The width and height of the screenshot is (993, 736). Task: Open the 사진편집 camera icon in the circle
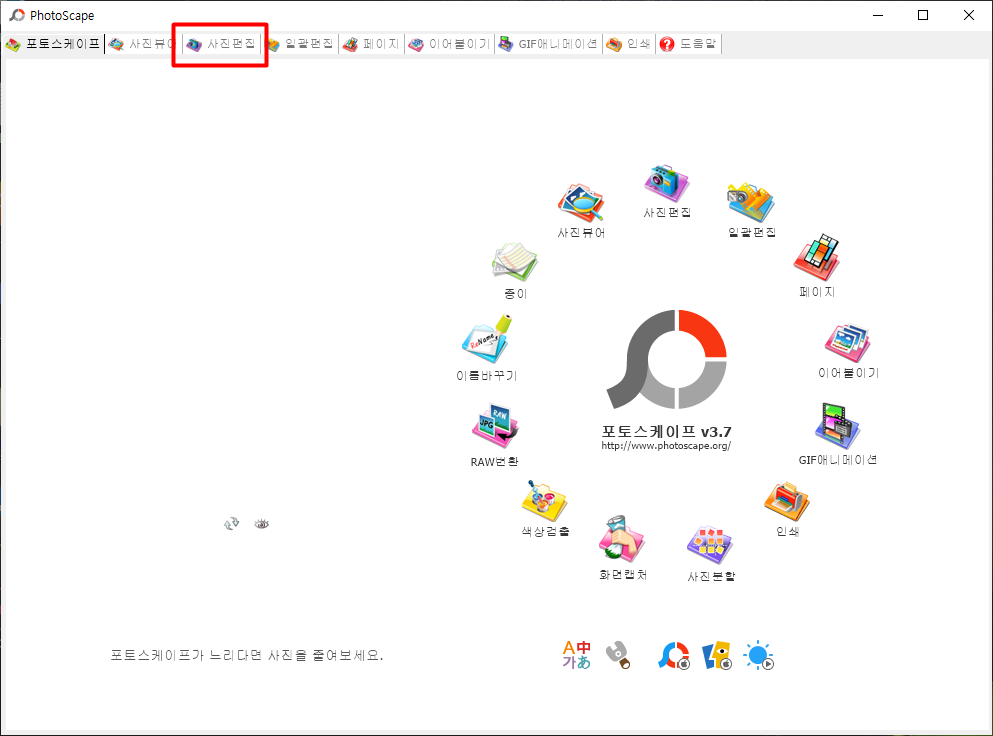[666, 183]
